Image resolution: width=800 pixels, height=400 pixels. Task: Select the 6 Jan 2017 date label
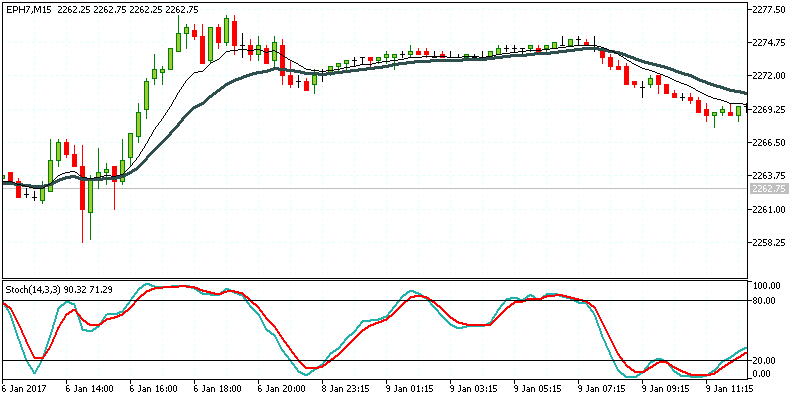[x=24, y=389]
